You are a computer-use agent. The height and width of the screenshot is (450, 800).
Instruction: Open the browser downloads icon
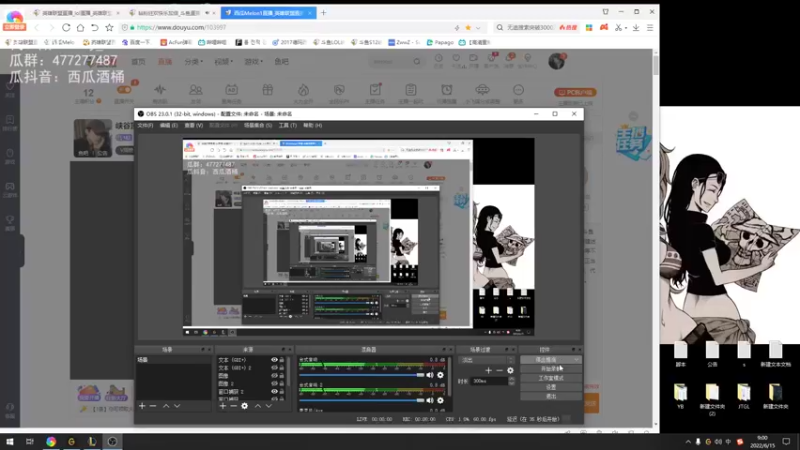pyautogui.click(x=636, y=28)
